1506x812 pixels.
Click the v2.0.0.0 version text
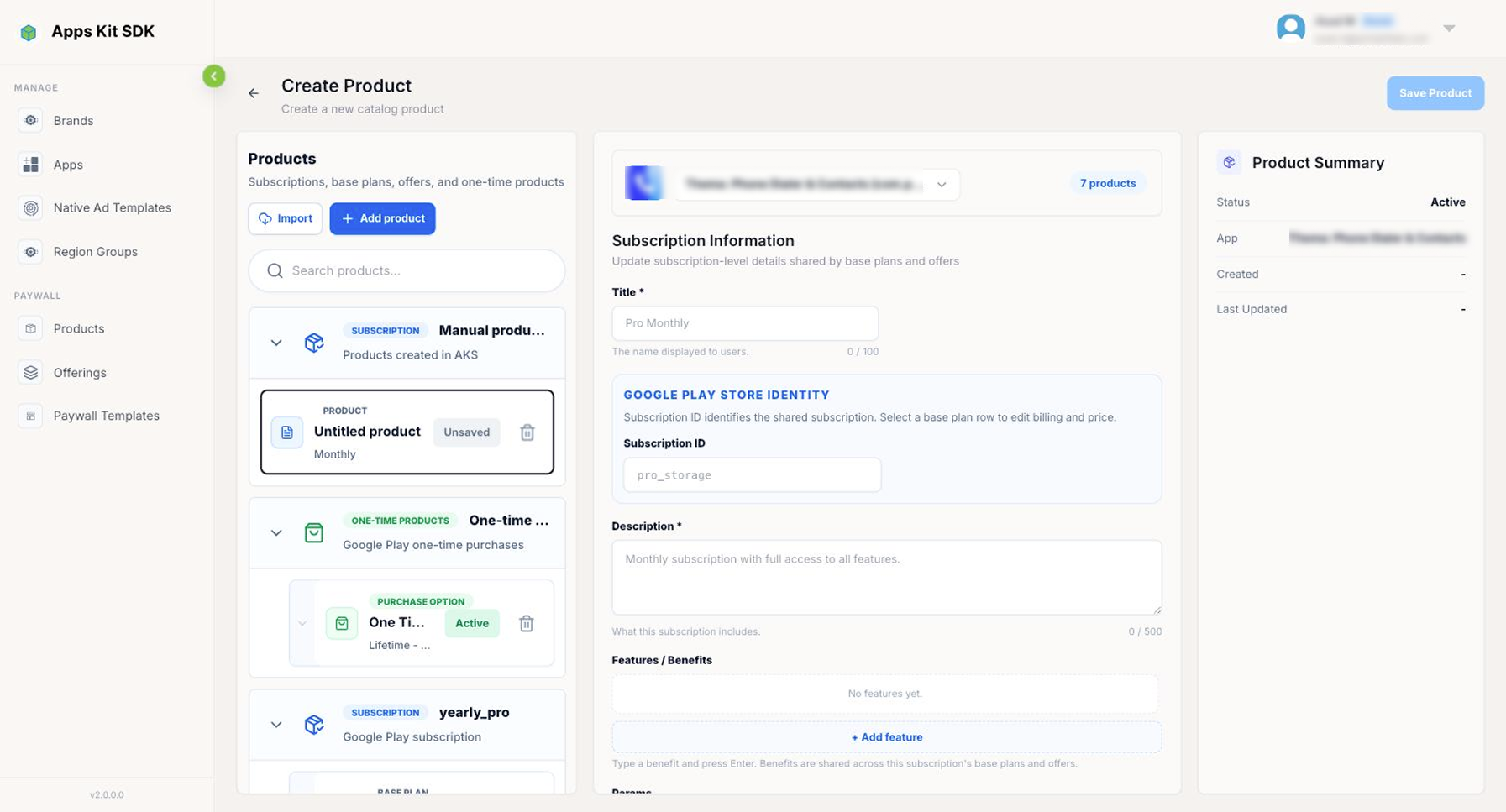107,794
